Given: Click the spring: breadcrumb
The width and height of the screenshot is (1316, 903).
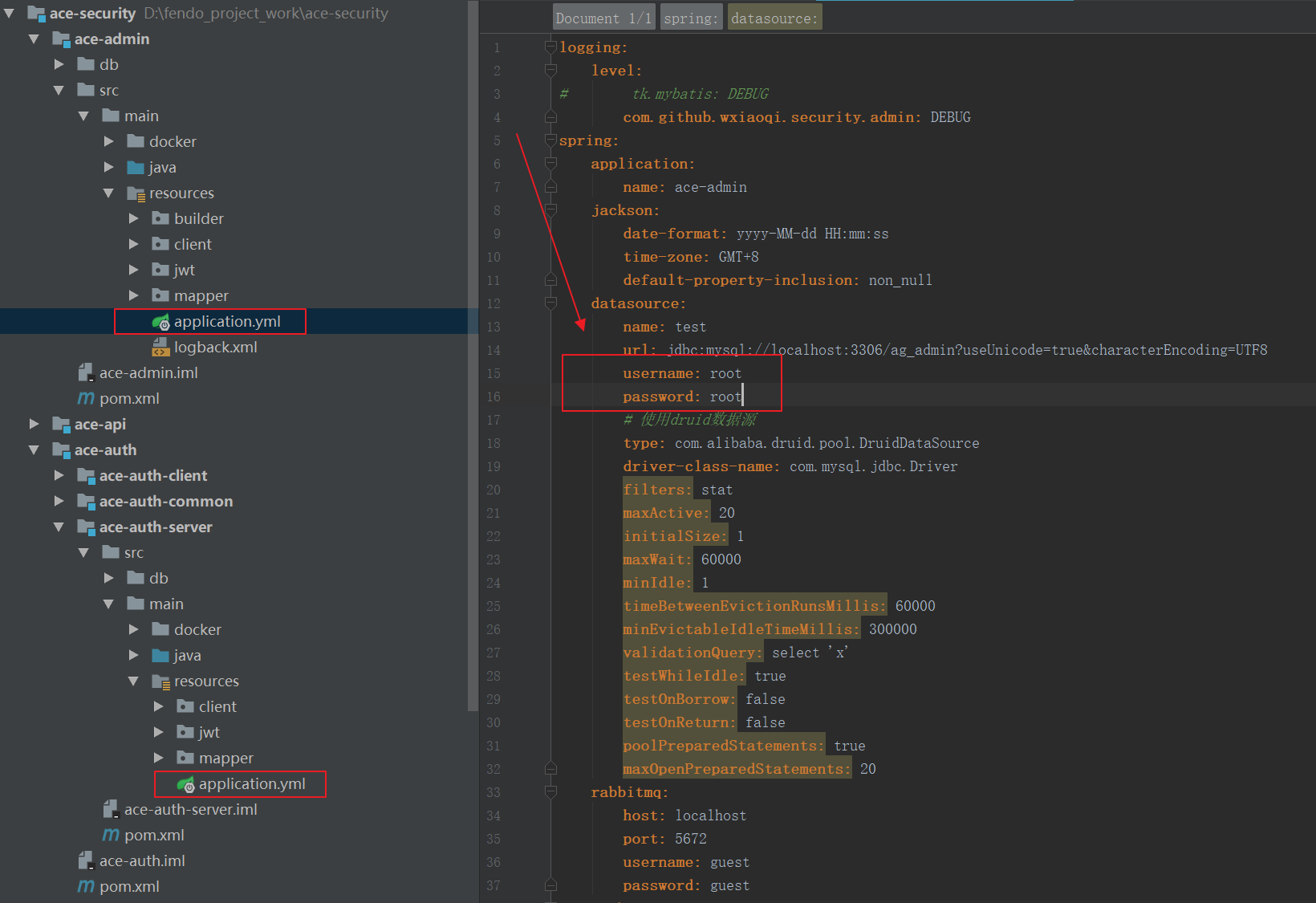Looking at the screenshot, I should point(691,18).
